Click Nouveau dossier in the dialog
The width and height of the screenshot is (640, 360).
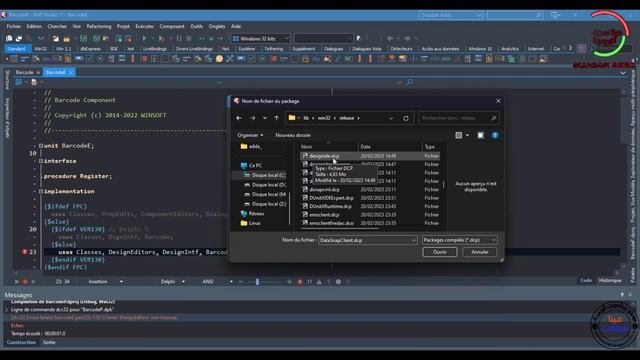click(293, 135)
